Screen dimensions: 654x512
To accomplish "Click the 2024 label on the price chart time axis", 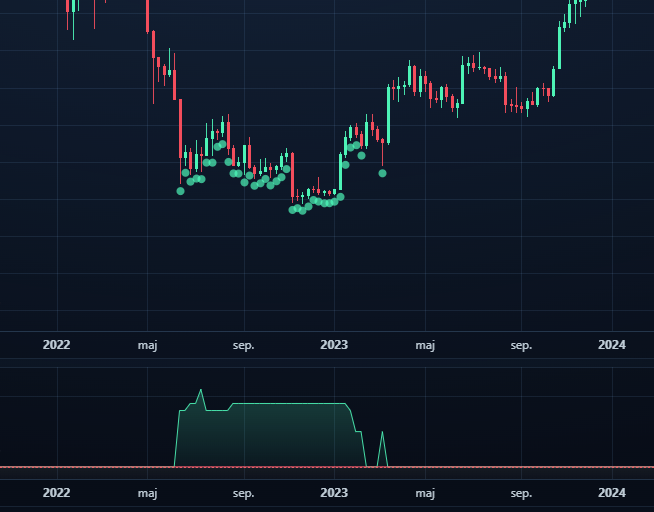I will (x=612, y=345).
